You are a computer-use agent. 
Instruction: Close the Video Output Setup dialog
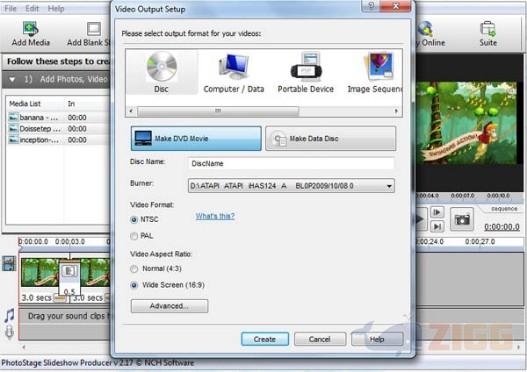(396, 6)
